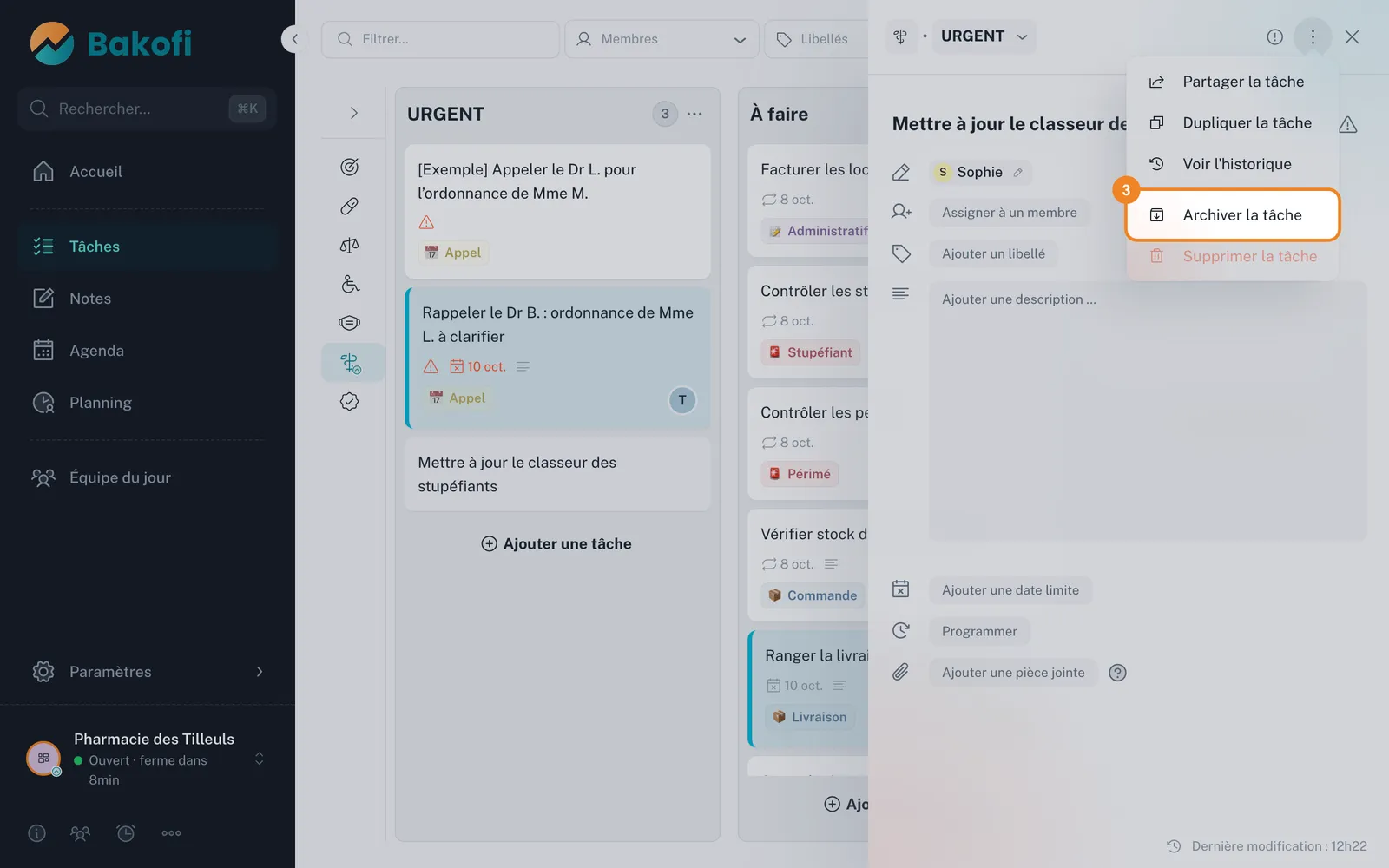Select Dupliquer la tâche menu item
Image resolution: width=1389 pixels, height=868 pixels.
pos(1233,123)
